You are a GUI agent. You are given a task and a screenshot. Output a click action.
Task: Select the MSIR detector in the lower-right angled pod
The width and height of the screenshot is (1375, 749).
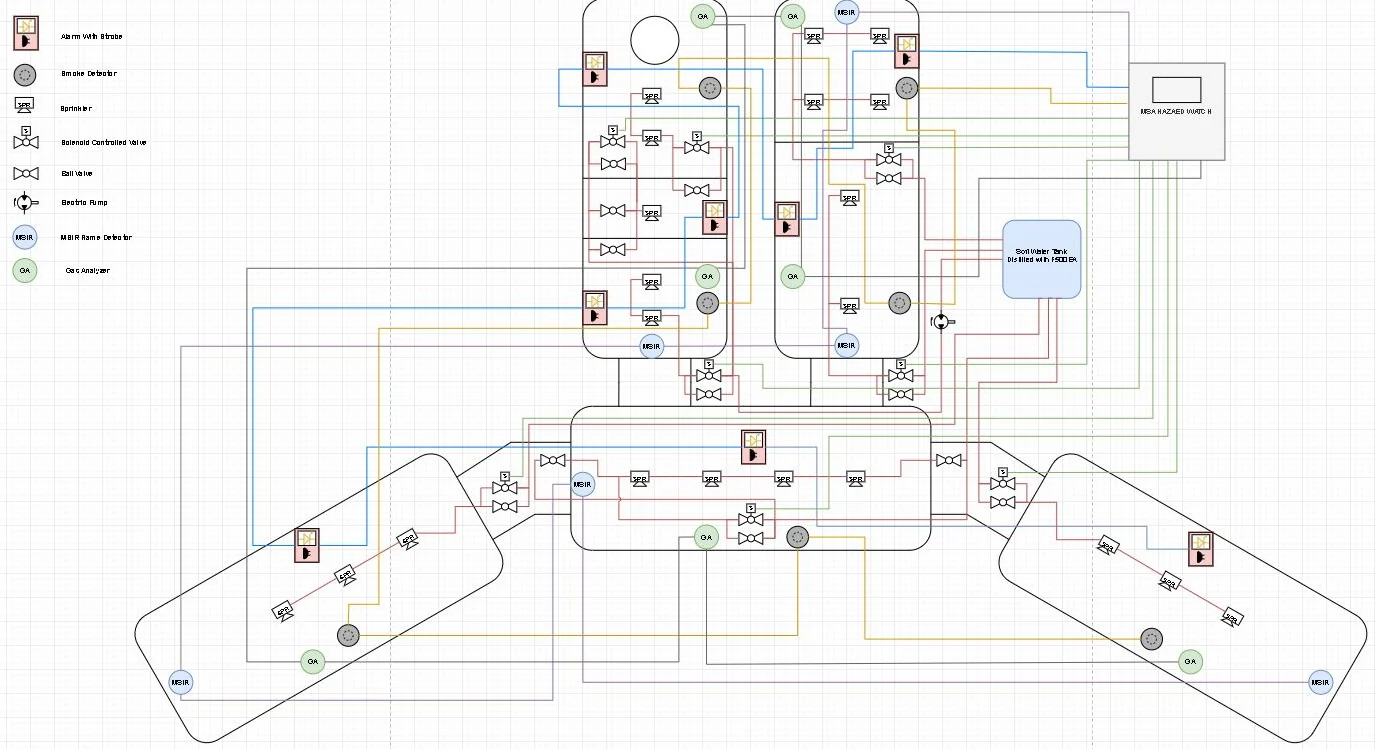[x=1321, y=683]
